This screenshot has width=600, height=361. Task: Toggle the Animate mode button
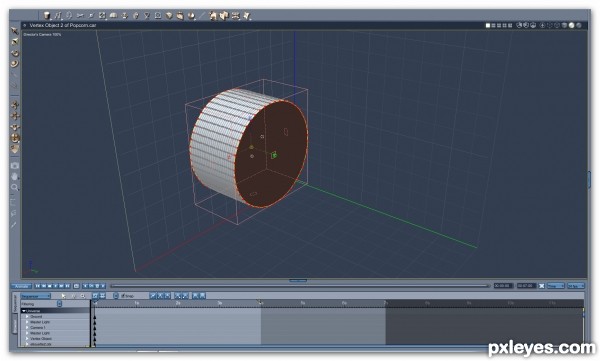[21, 286]
